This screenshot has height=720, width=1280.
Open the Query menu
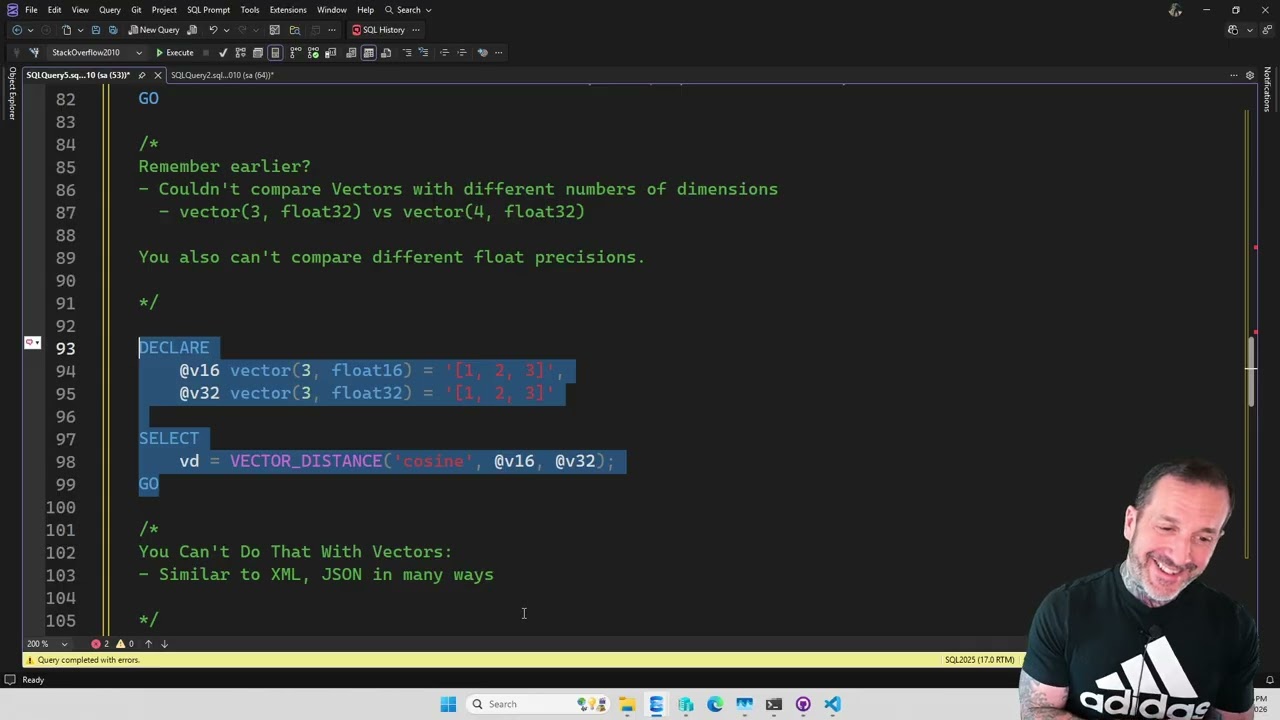[109, 10]
